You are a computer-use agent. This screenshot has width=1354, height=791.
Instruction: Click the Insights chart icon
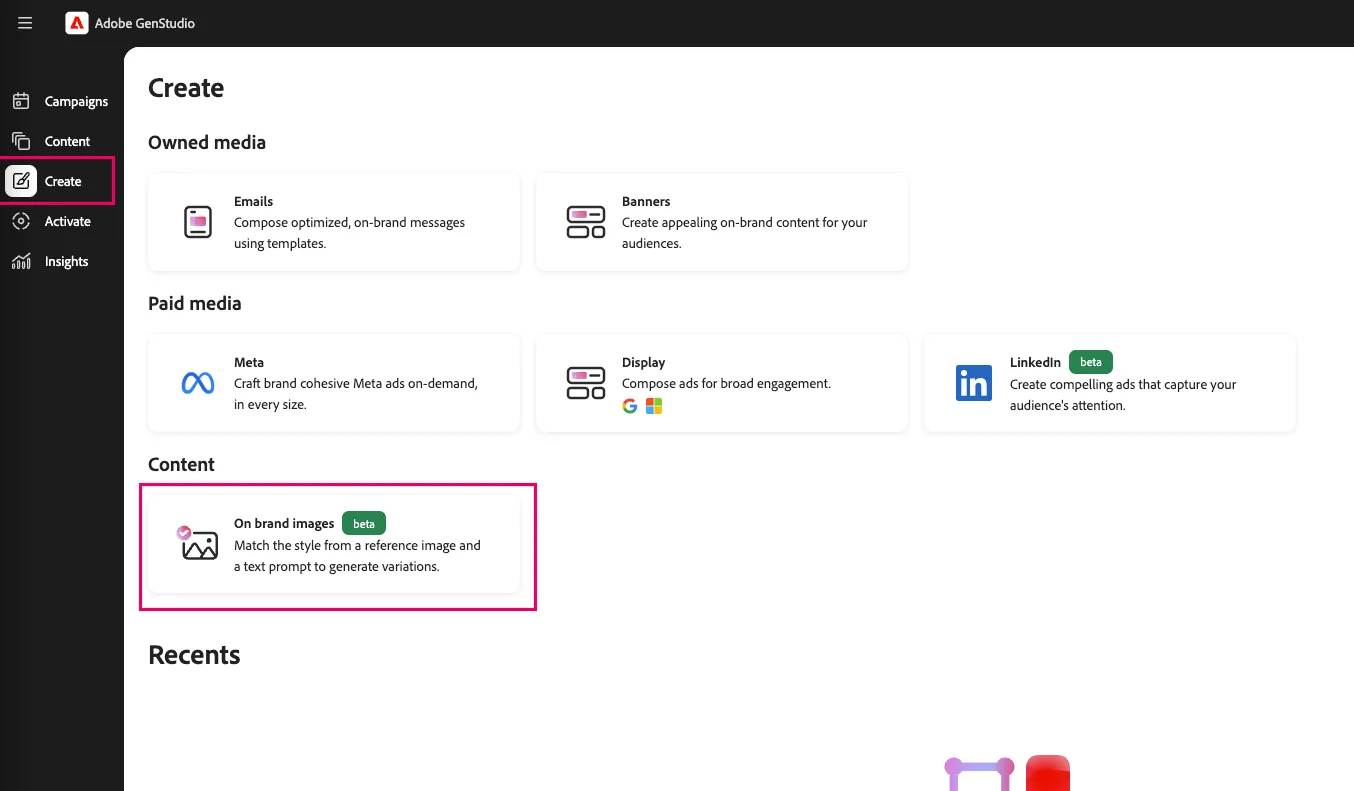21,261
